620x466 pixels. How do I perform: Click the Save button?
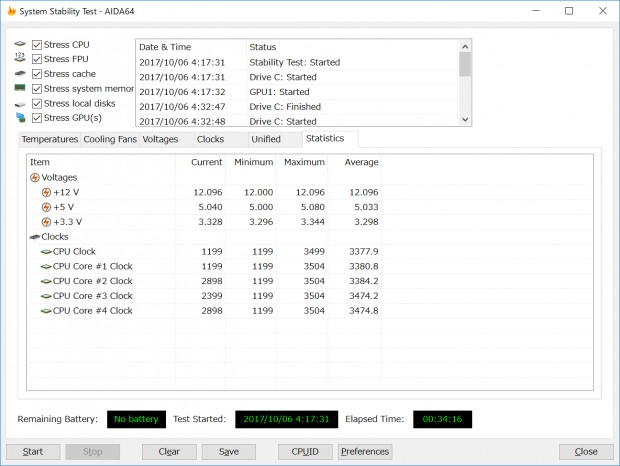pyautogui.click(x=229, y=452)
